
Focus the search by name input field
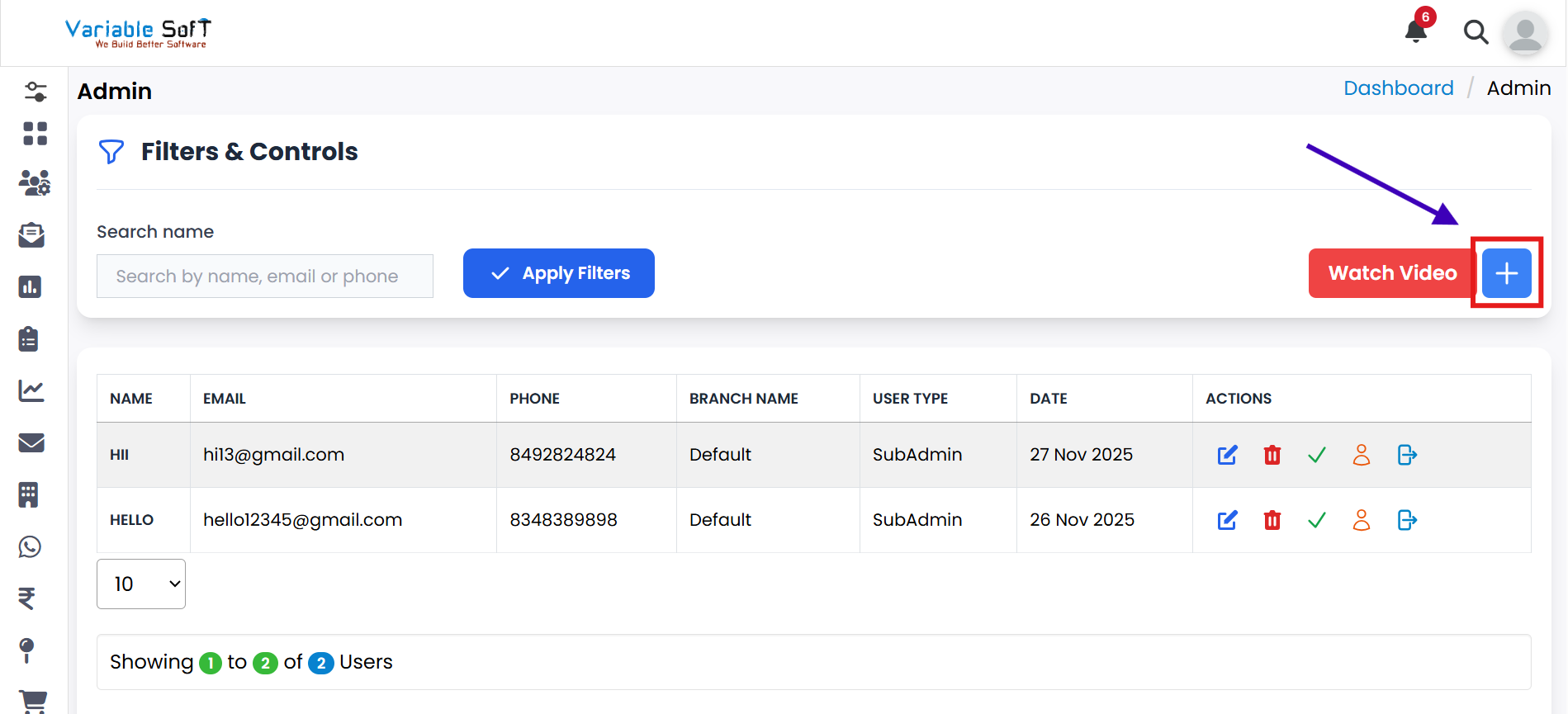tap(264, 277)
